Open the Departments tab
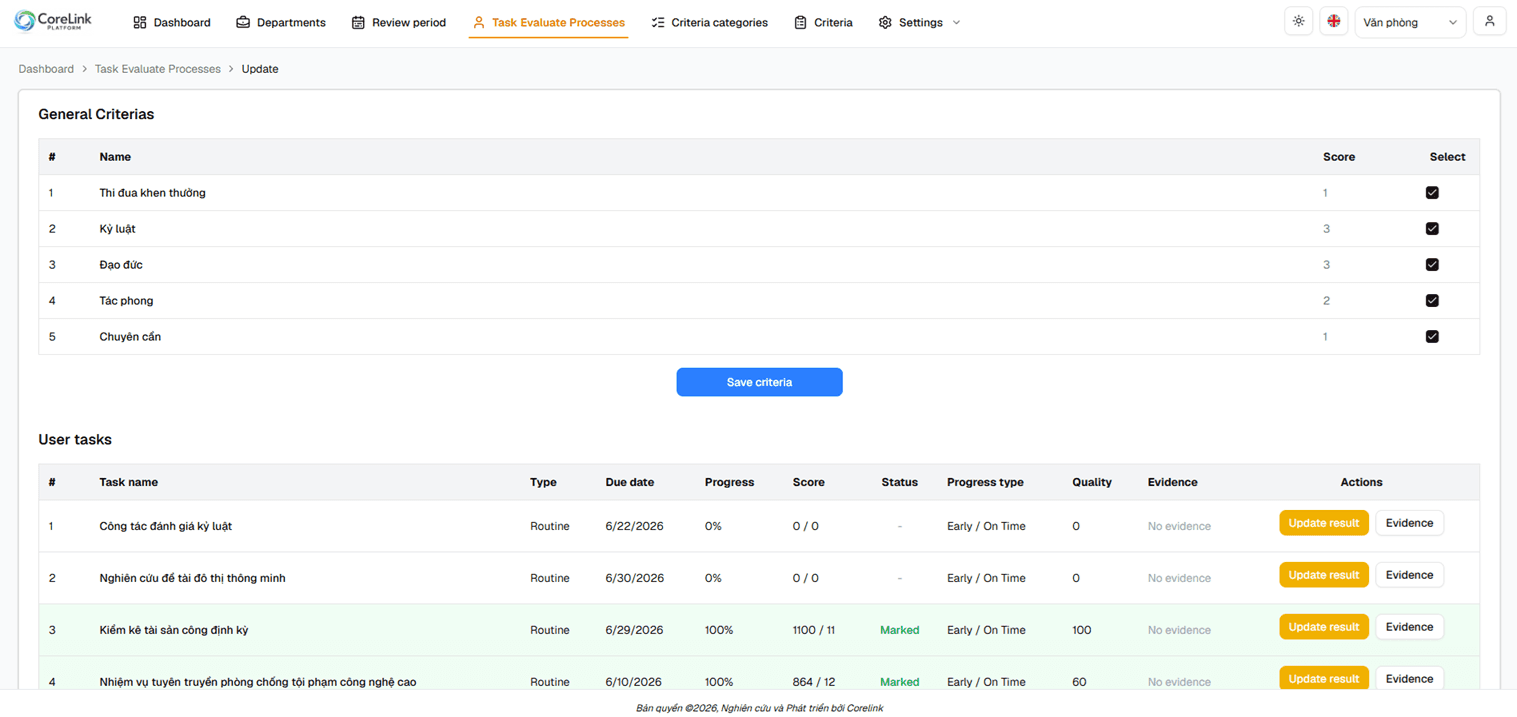 281,22
